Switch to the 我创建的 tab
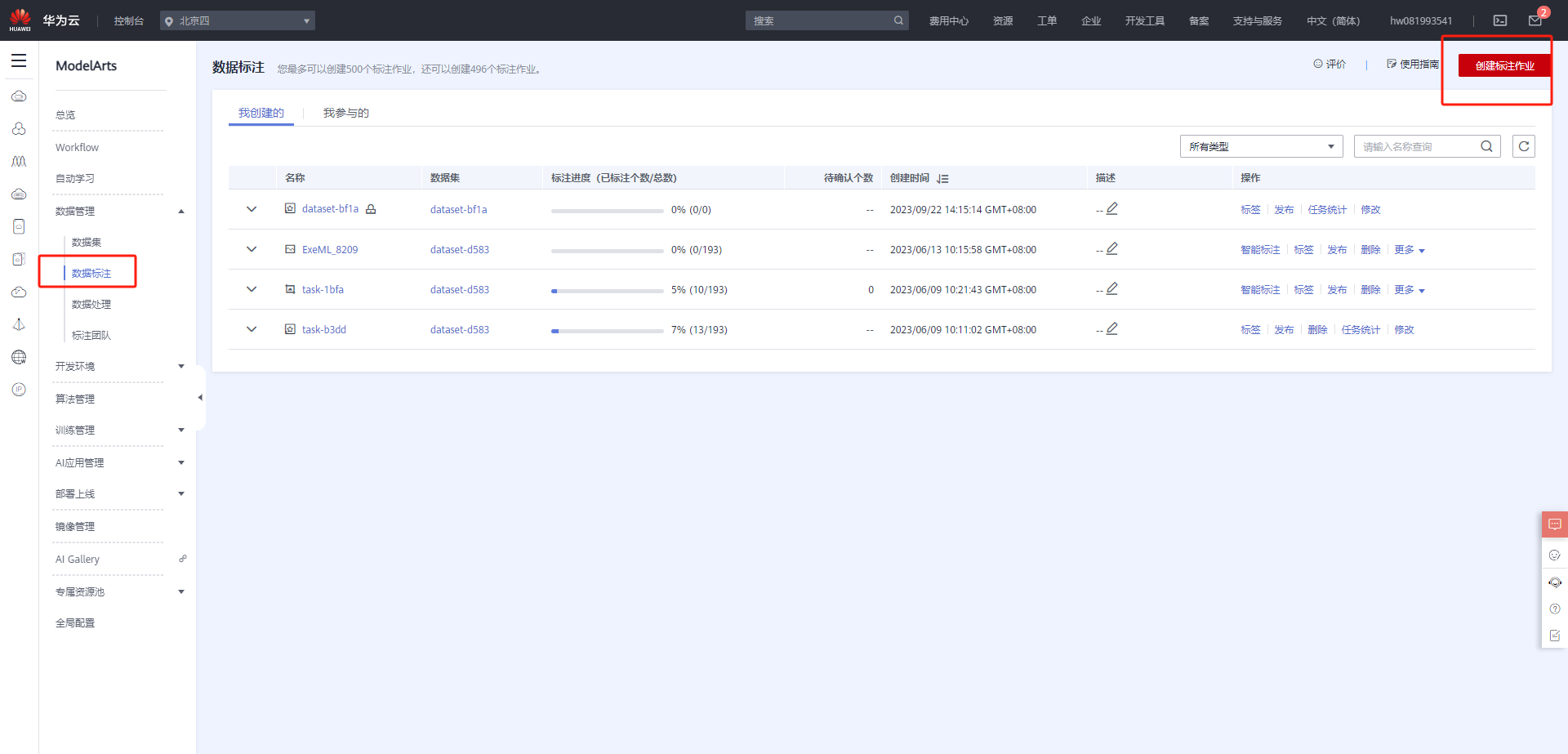Screen dimensions: 1568x754 pyautogui.click(x=261, y=113)
